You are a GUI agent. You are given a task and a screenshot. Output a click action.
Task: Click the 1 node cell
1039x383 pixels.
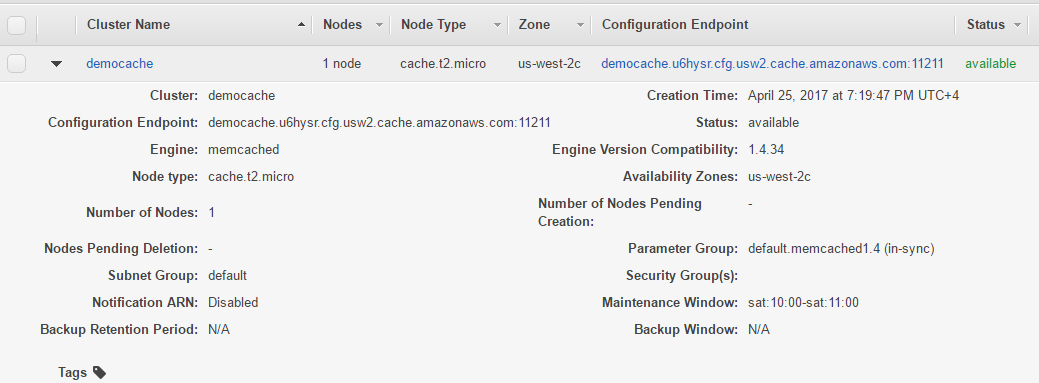coord(342,64)
